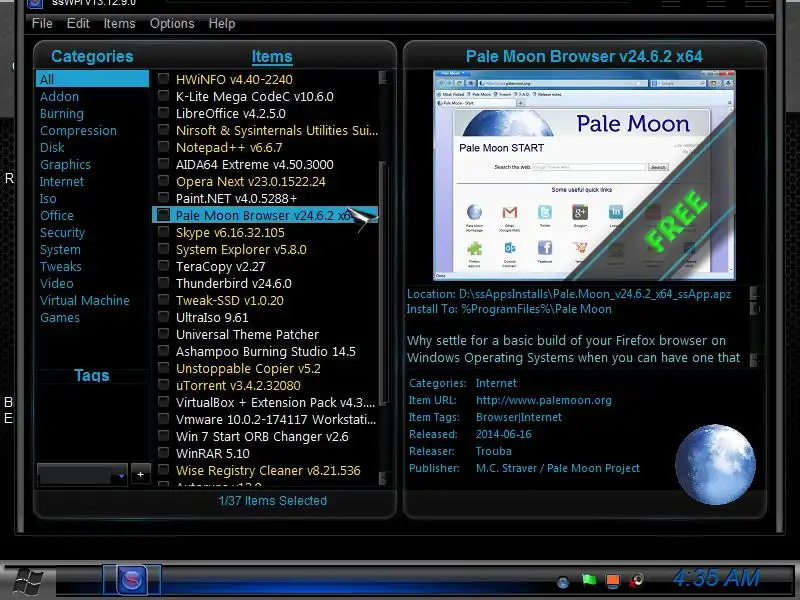
Task: Select the Disk category
Action: point(52,147)
